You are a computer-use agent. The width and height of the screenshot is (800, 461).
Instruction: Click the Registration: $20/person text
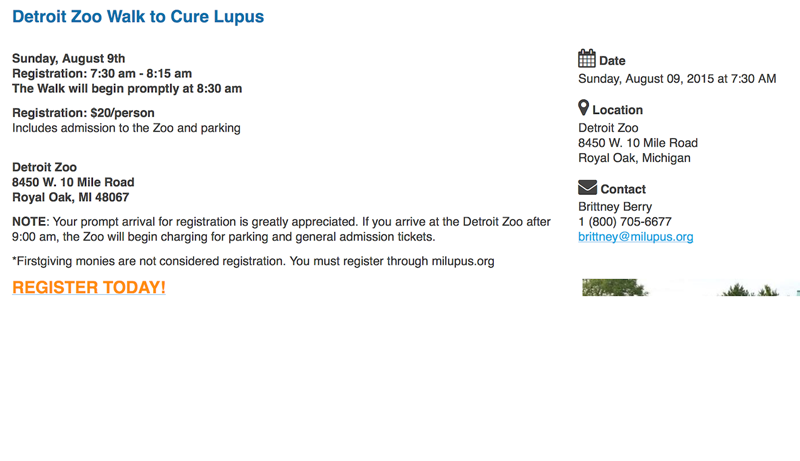83,113
